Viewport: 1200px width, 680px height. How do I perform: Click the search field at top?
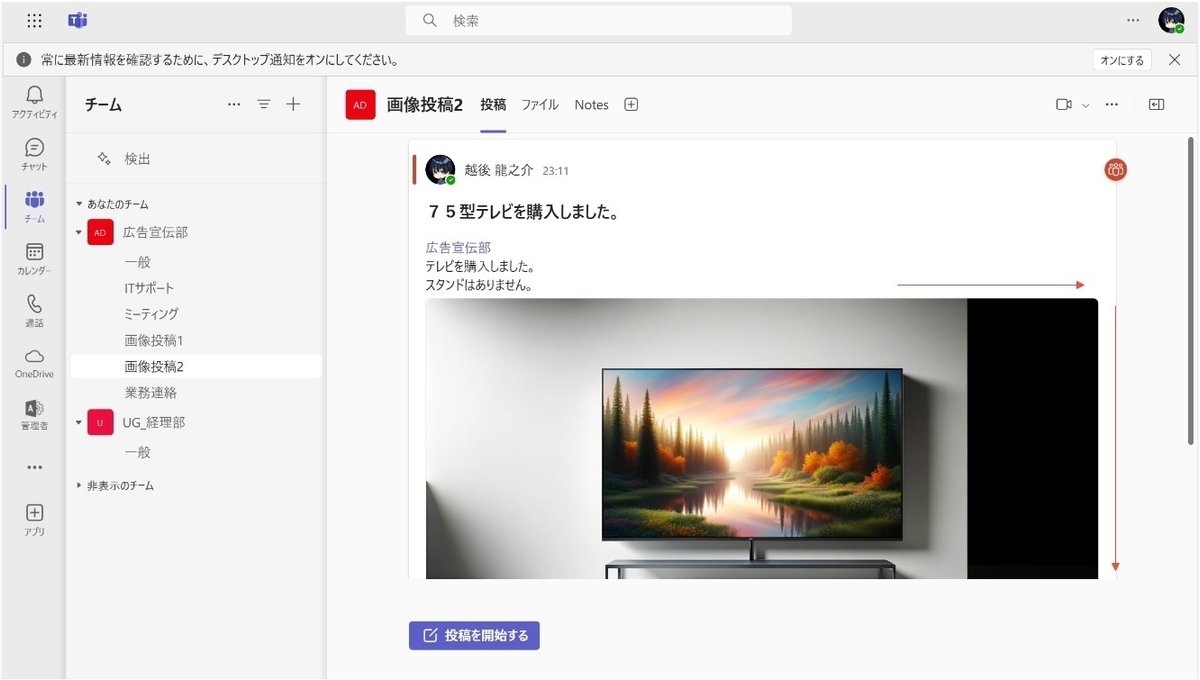(x=598, y=20)
